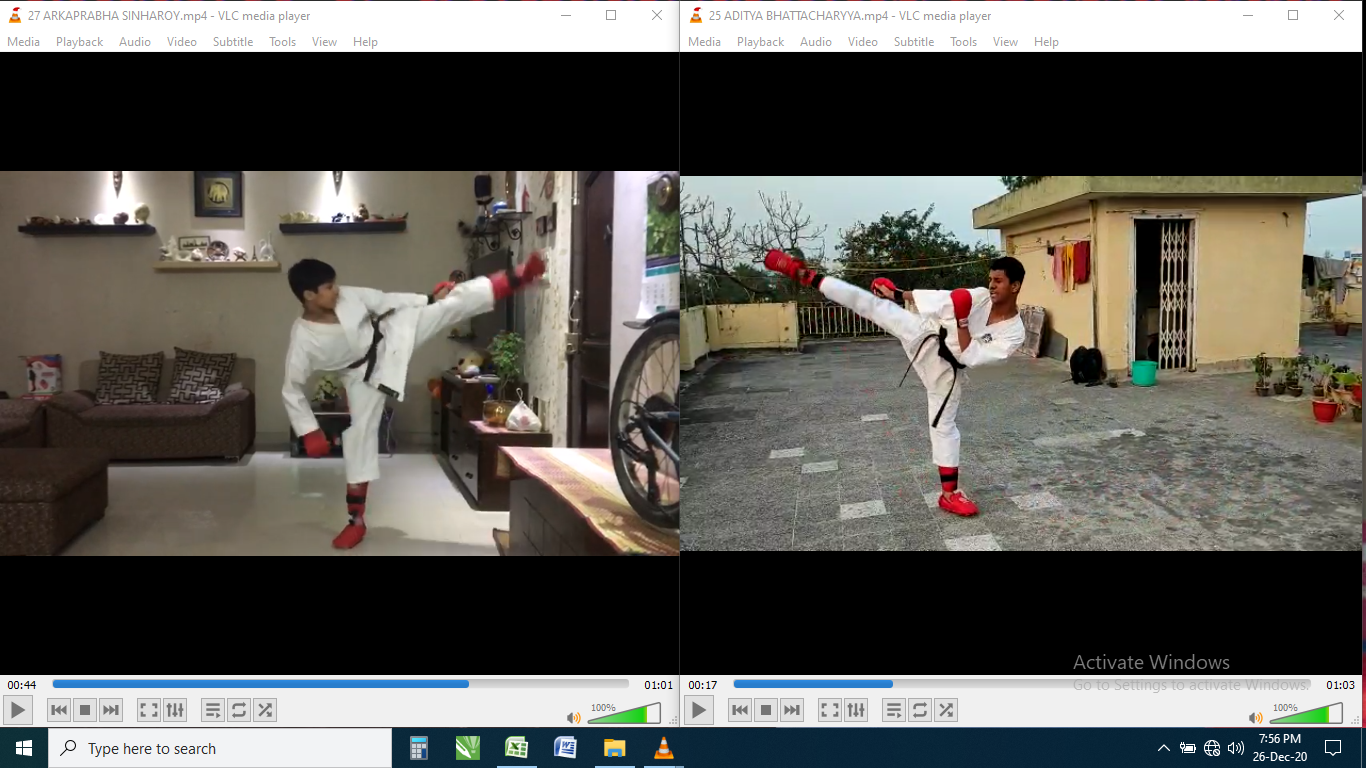Image resolution: width=1366 pixels, height=768 pixels.
Task: Open Word from the taskbar
Action: [x=566, y=748]
